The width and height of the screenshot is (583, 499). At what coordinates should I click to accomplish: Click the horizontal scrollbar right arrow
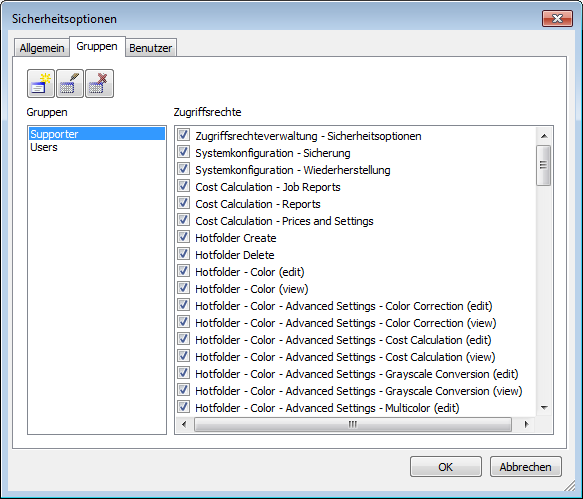[x=526, y=424]
